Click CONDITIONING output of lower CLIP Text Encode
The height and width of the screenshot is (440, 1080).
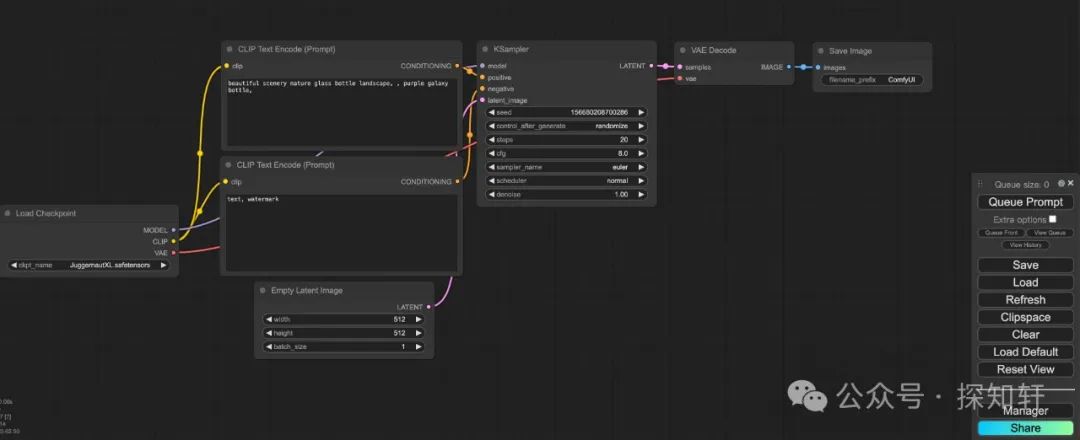pos(457,182)
